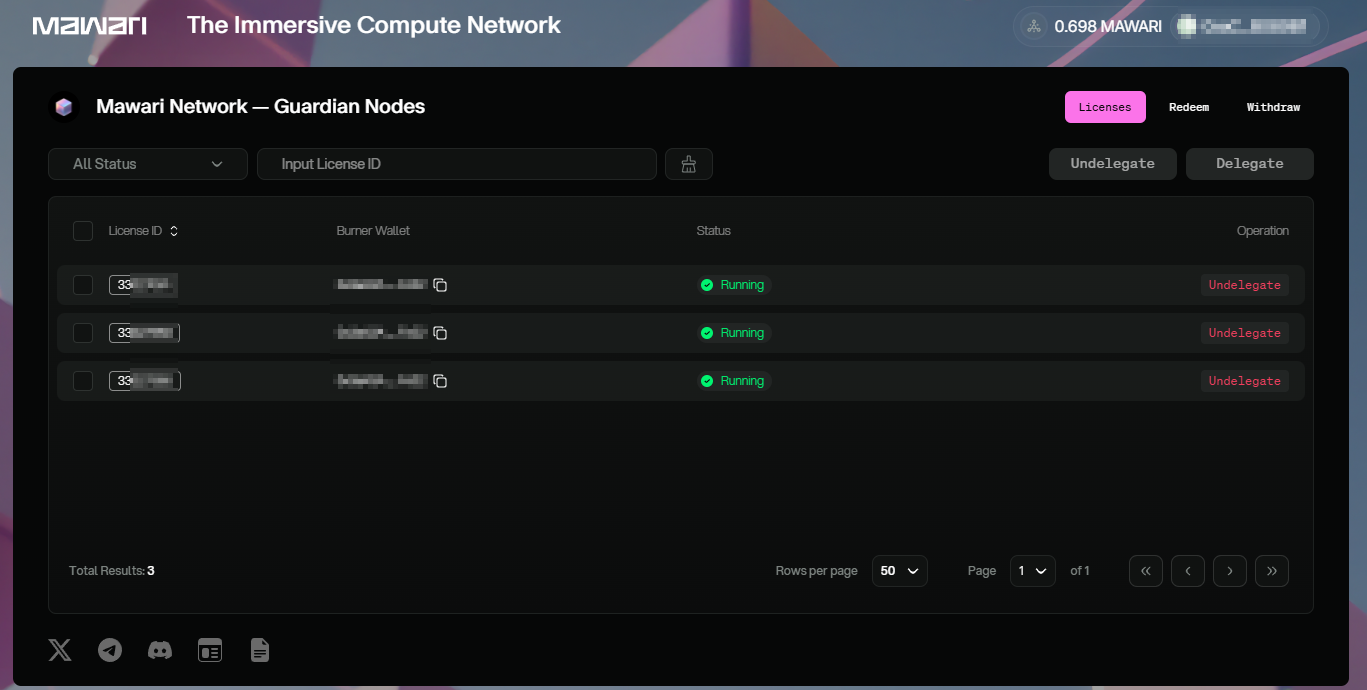Click the 0.698 MAWARI balance text
The width and height of the screenshot is (1367, 690).
[x=1108, y=26]
